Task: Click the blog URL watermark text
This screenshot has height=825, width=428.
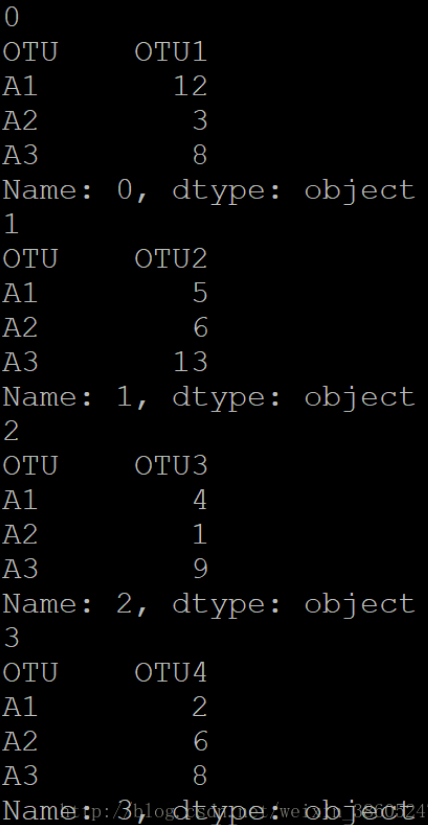Action: click(244, 810)
